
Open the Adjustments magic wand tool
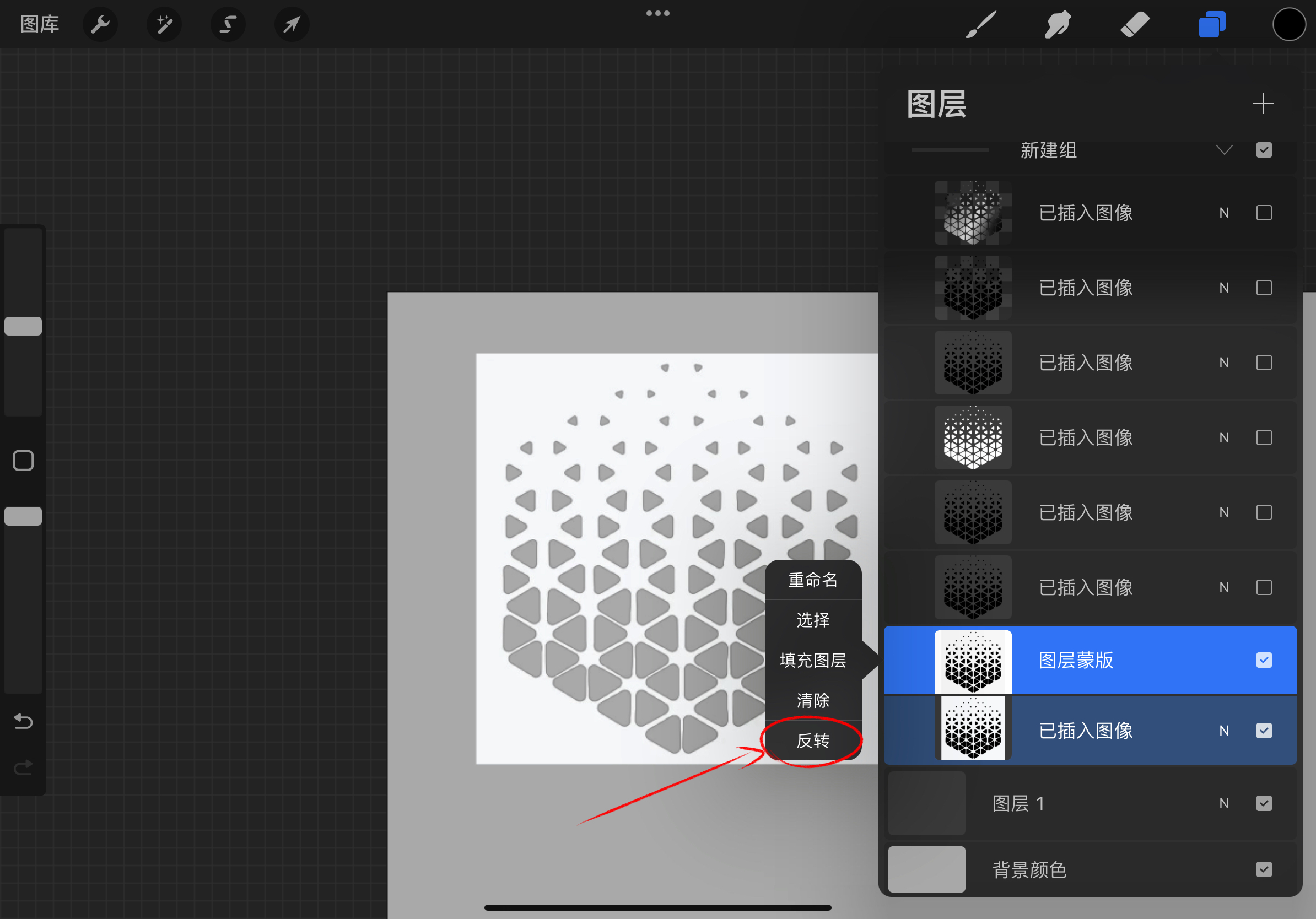click(x=164, y=24)
